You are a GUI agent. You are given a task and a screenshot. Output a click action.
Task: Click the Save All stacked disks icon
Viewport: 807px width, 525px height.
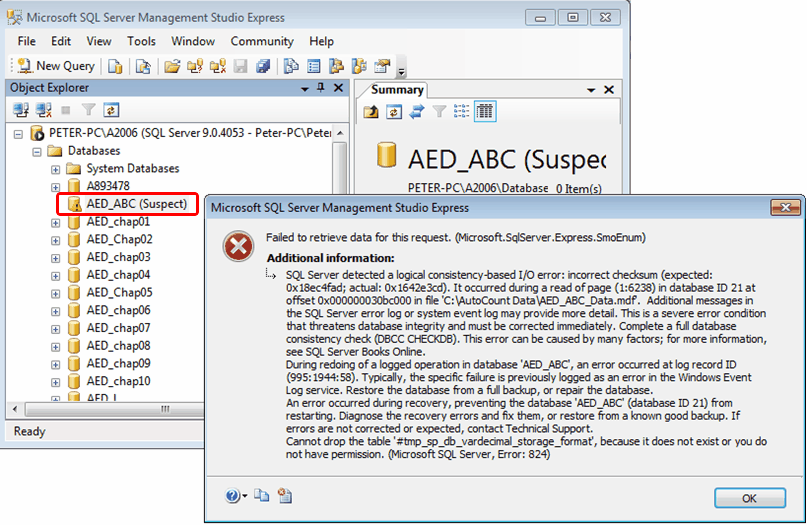[263, 66]
